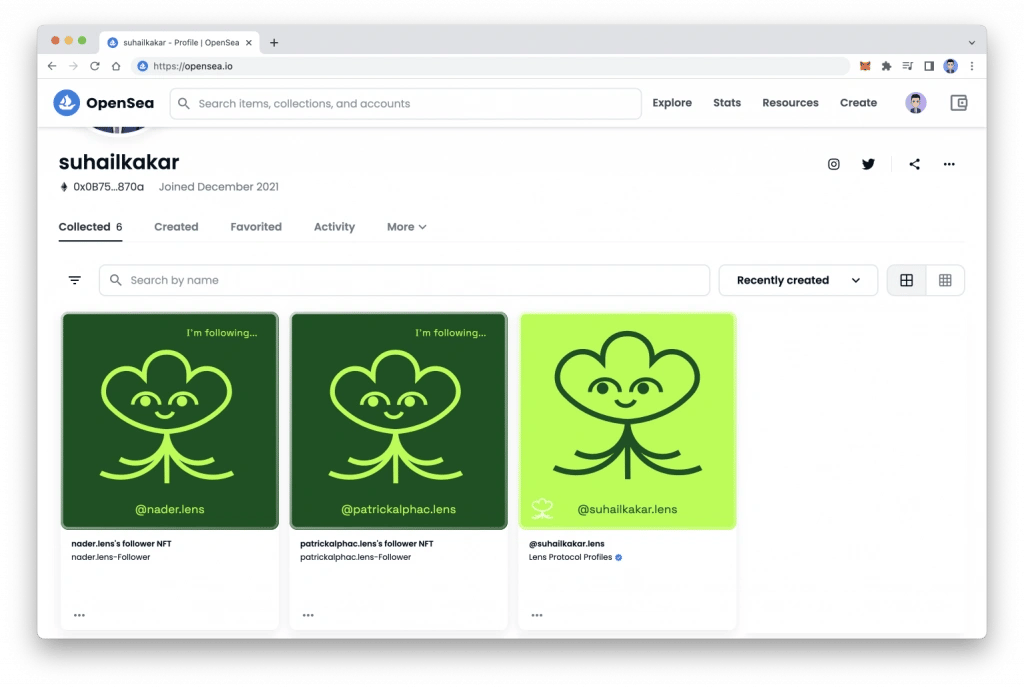Open the @suhailkakar.lens NFT thumbnail
The width and height of the screenshot is (1024, 688).
[x=628, y=421]
